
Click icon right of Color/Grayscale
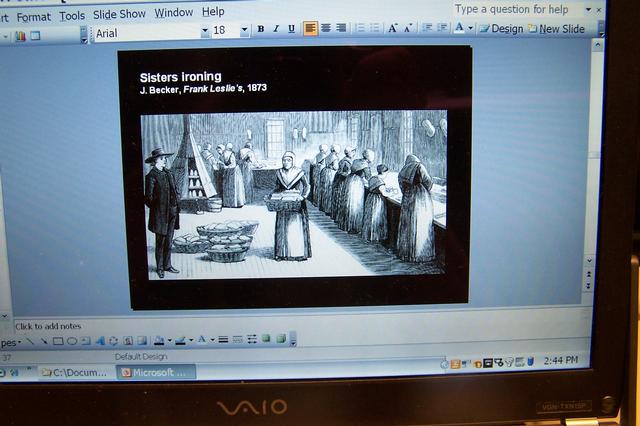(x=36, y=36)
